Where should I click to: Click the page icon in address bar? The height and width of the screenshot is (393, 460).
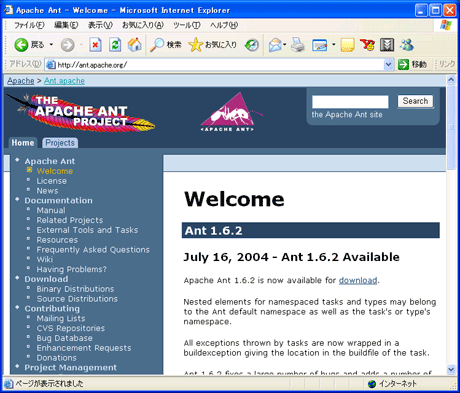[x=51, y=64]
